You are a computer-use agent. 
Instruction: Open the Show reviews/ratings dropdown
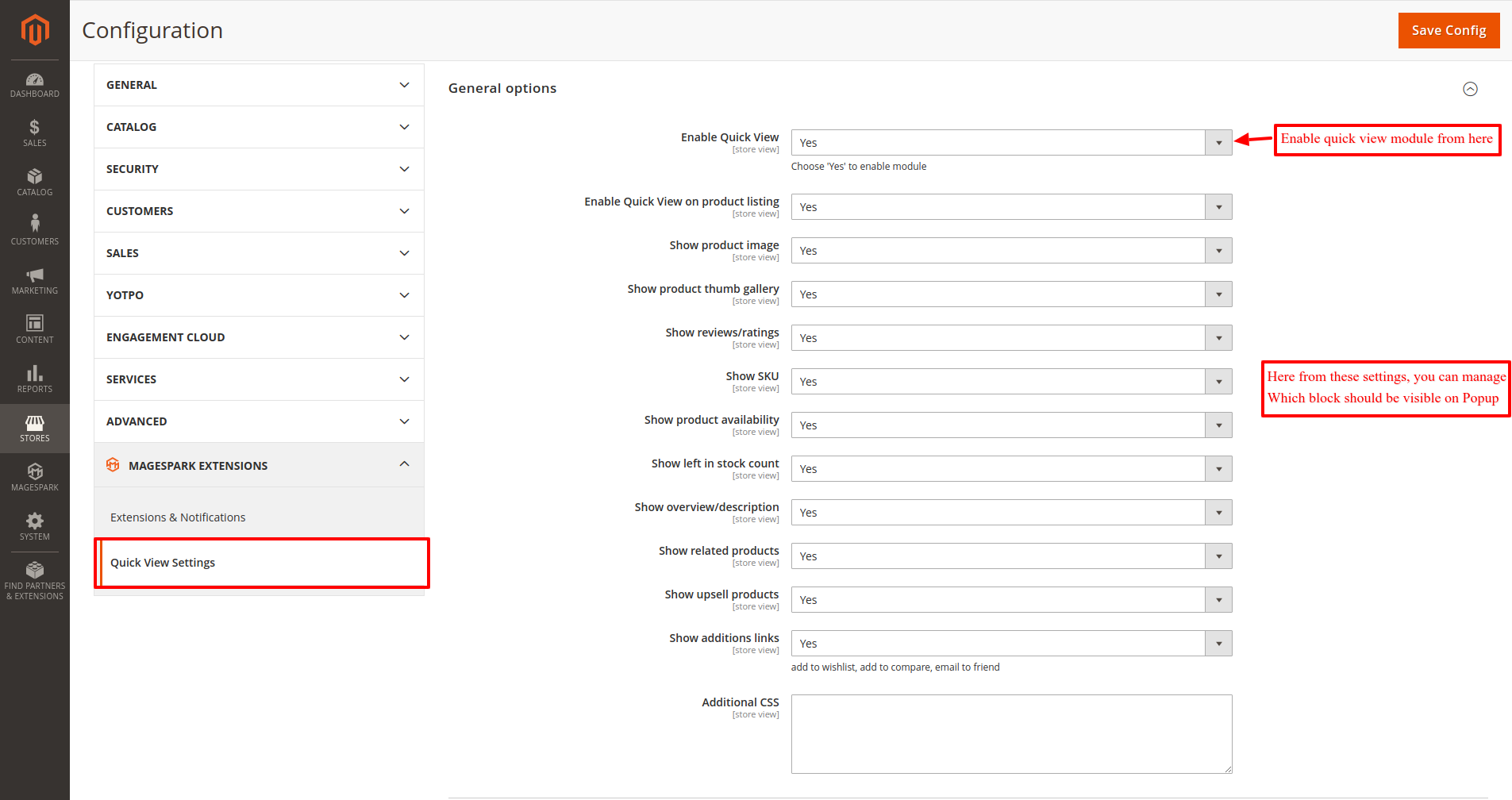(x=1011, y=338)
